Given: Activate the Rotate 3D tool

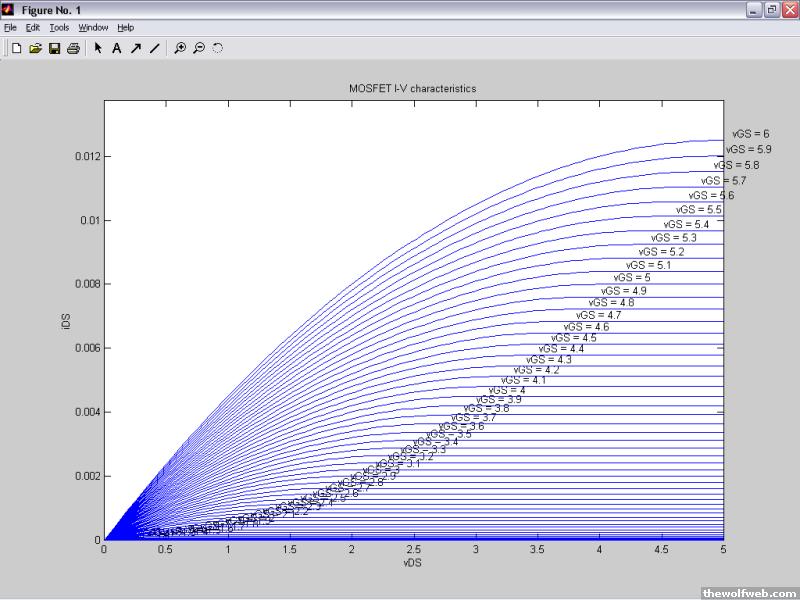Looking at the screenshot, I should 217,47.
